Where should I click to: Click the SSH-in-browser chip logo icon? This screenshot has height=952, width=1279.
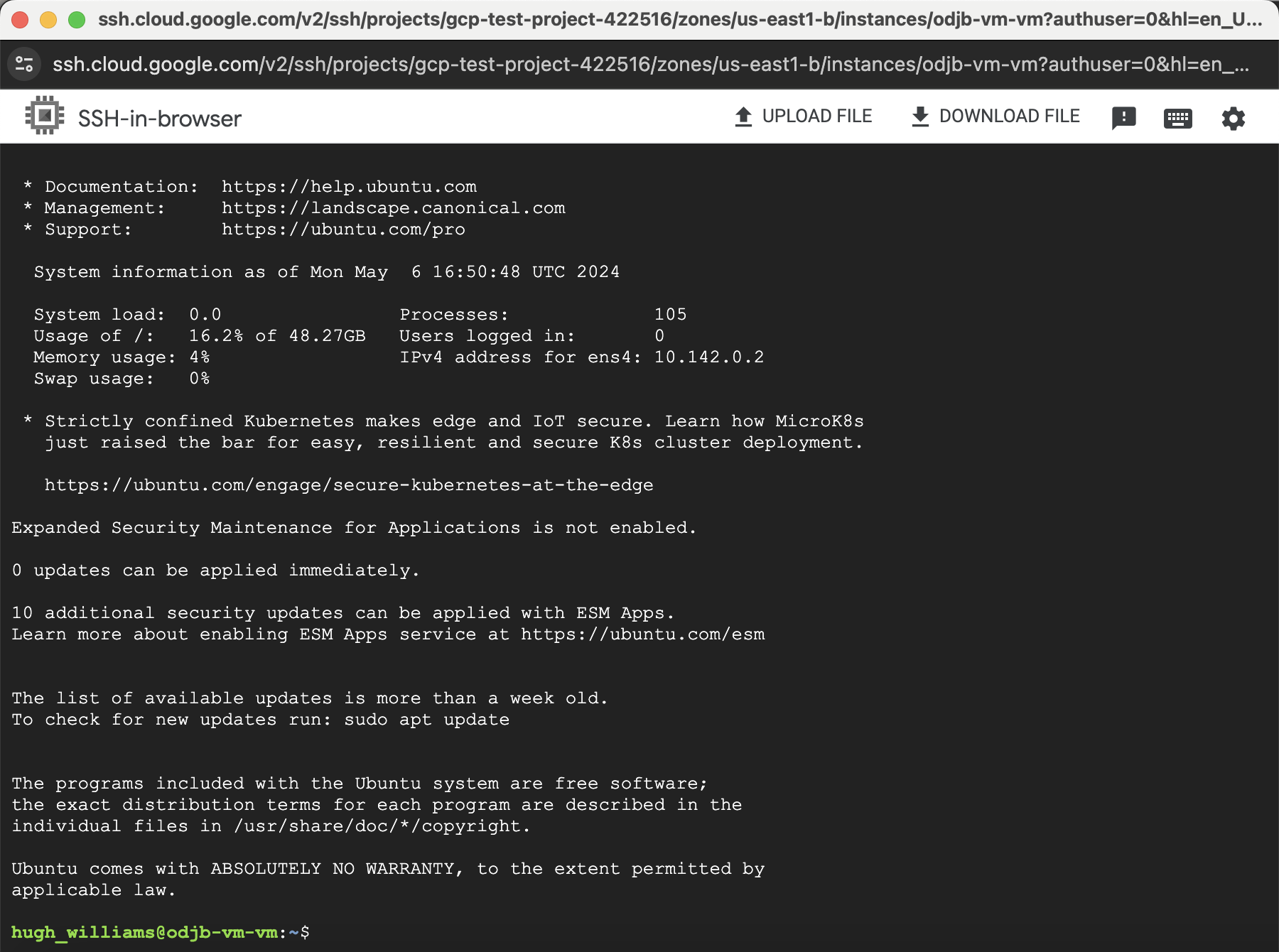pyautogui.click(x=45, y=116)
